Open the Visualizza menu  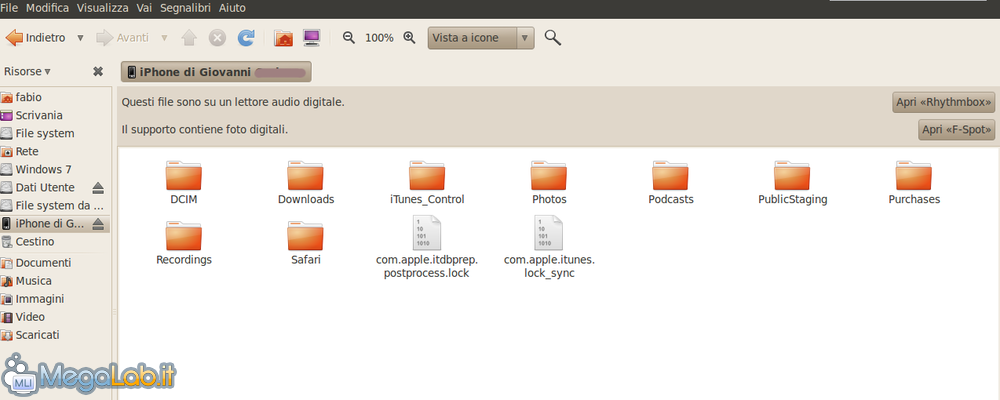tap(103, 8)
